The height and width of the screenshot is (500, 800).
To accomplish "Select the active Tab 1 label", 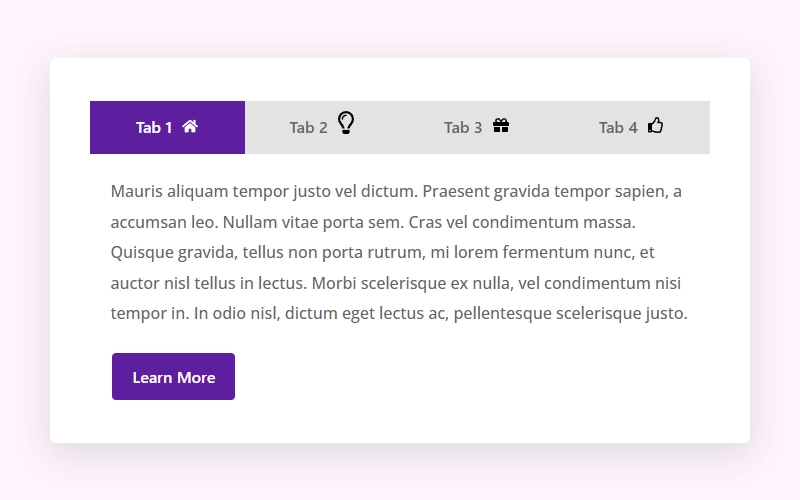I will coord(154,127).
